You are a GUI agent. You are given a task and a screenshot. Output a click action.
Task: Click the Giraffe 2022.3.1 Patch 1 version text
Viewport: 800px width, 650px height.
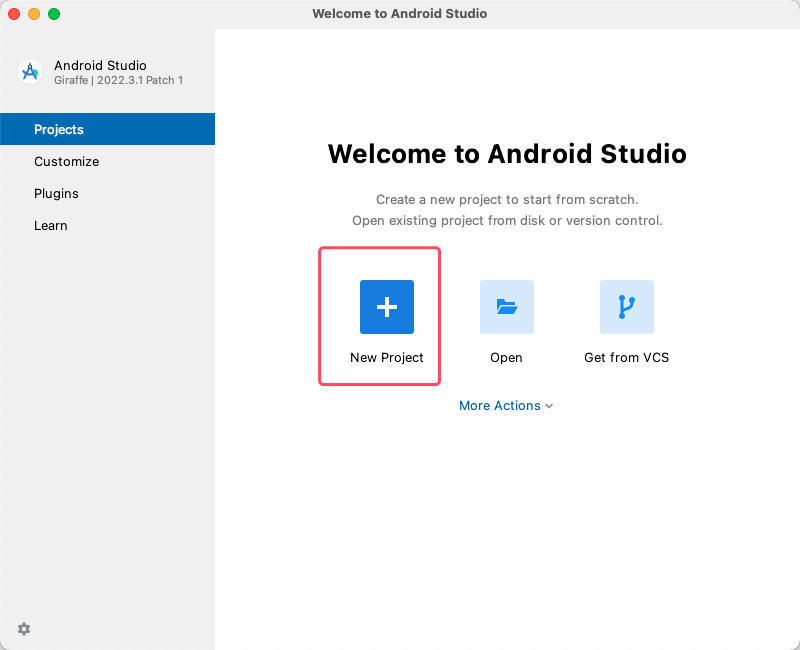[118, 80]
